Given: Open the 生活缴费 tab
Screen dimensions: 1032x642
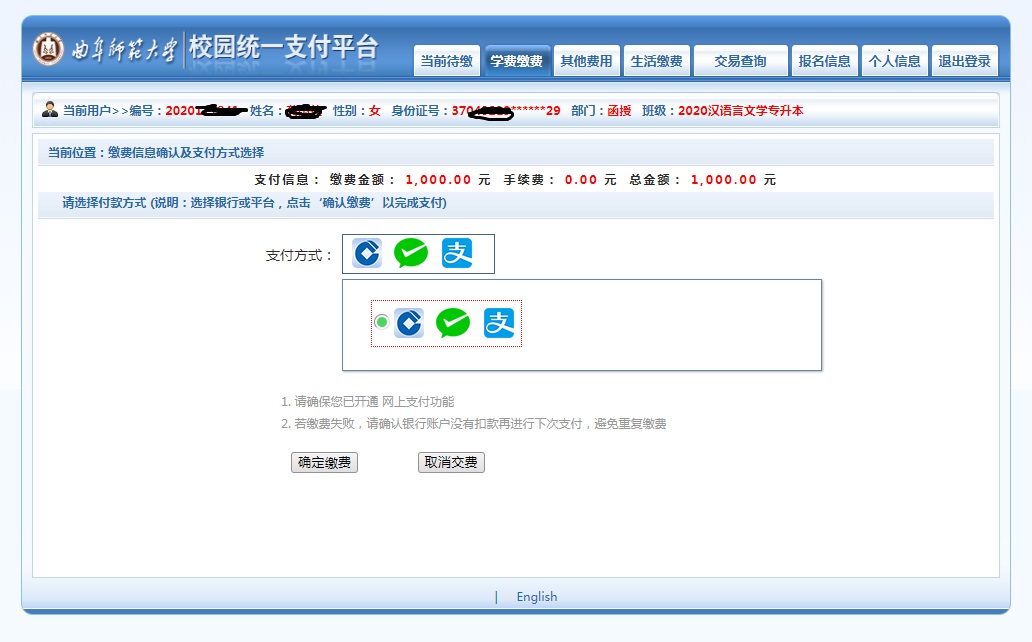Looking at the screenshot, I should 657,61.
